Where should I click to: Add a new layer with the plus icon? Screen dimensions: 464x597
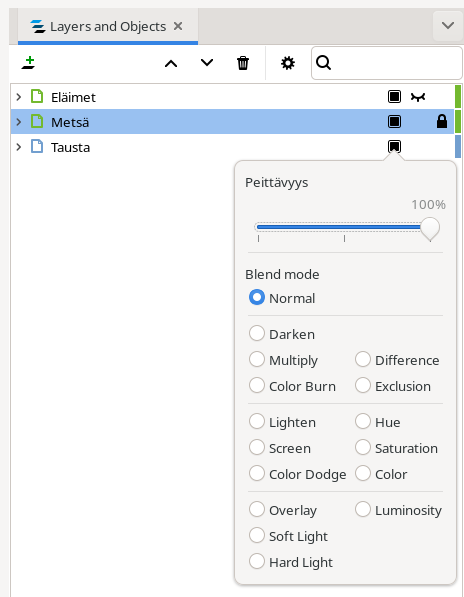29,63
